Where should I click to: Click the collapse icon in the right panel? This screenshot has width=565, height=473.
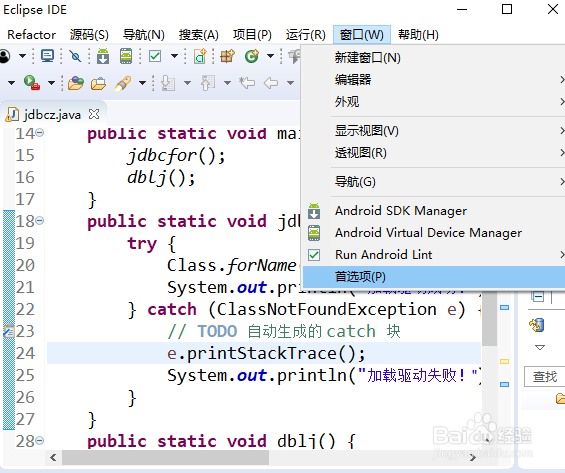tap(538, 297)
